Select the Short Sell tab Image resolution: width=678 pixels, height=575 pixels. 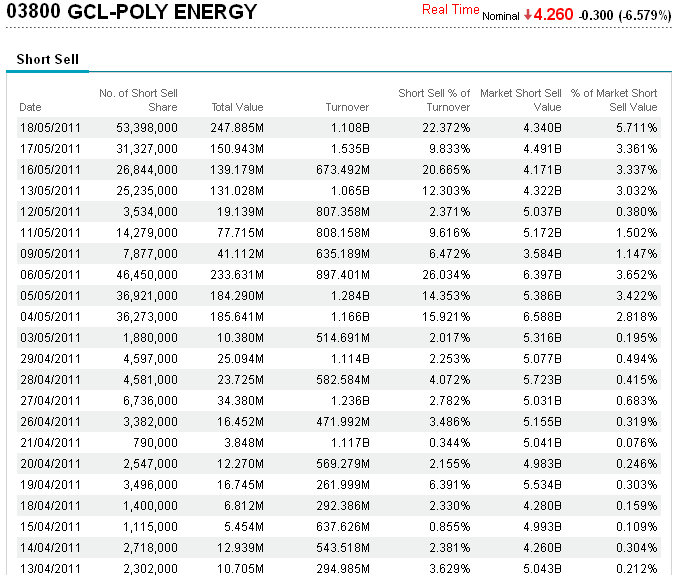pyautogui.click(x=48, y=59)
